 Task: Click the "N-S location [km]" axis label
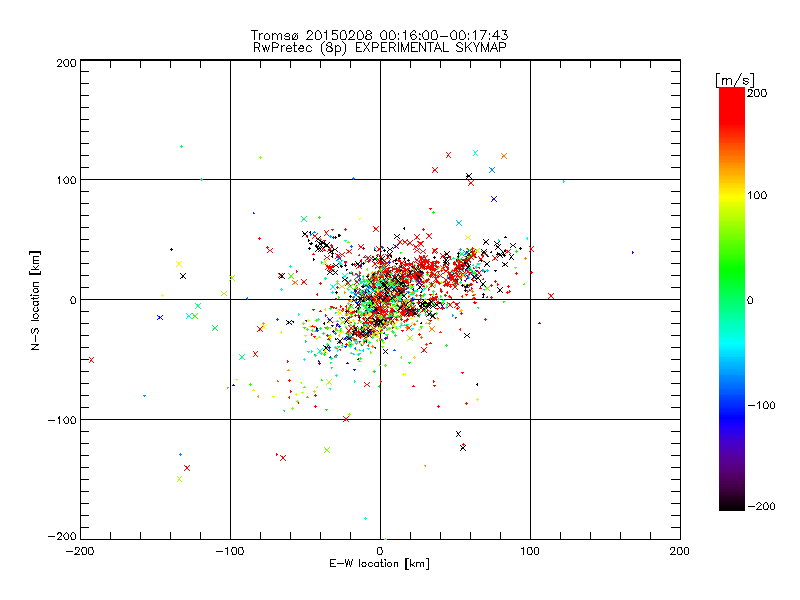35,300
